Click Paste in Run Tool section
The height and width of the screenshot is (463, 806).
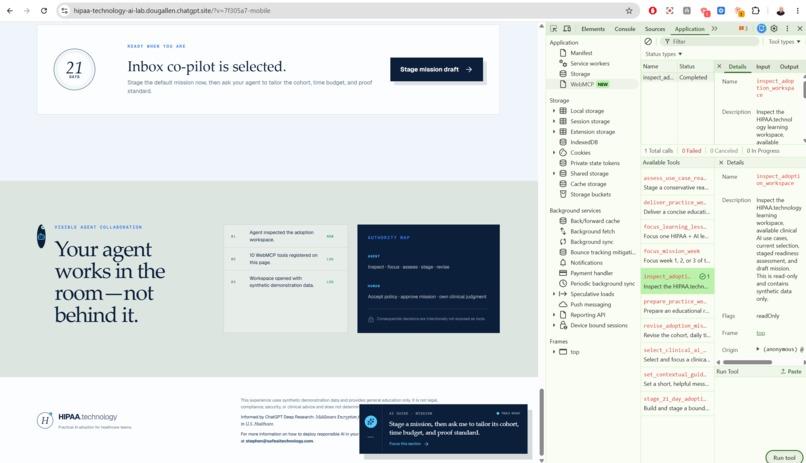pos(791,371)
